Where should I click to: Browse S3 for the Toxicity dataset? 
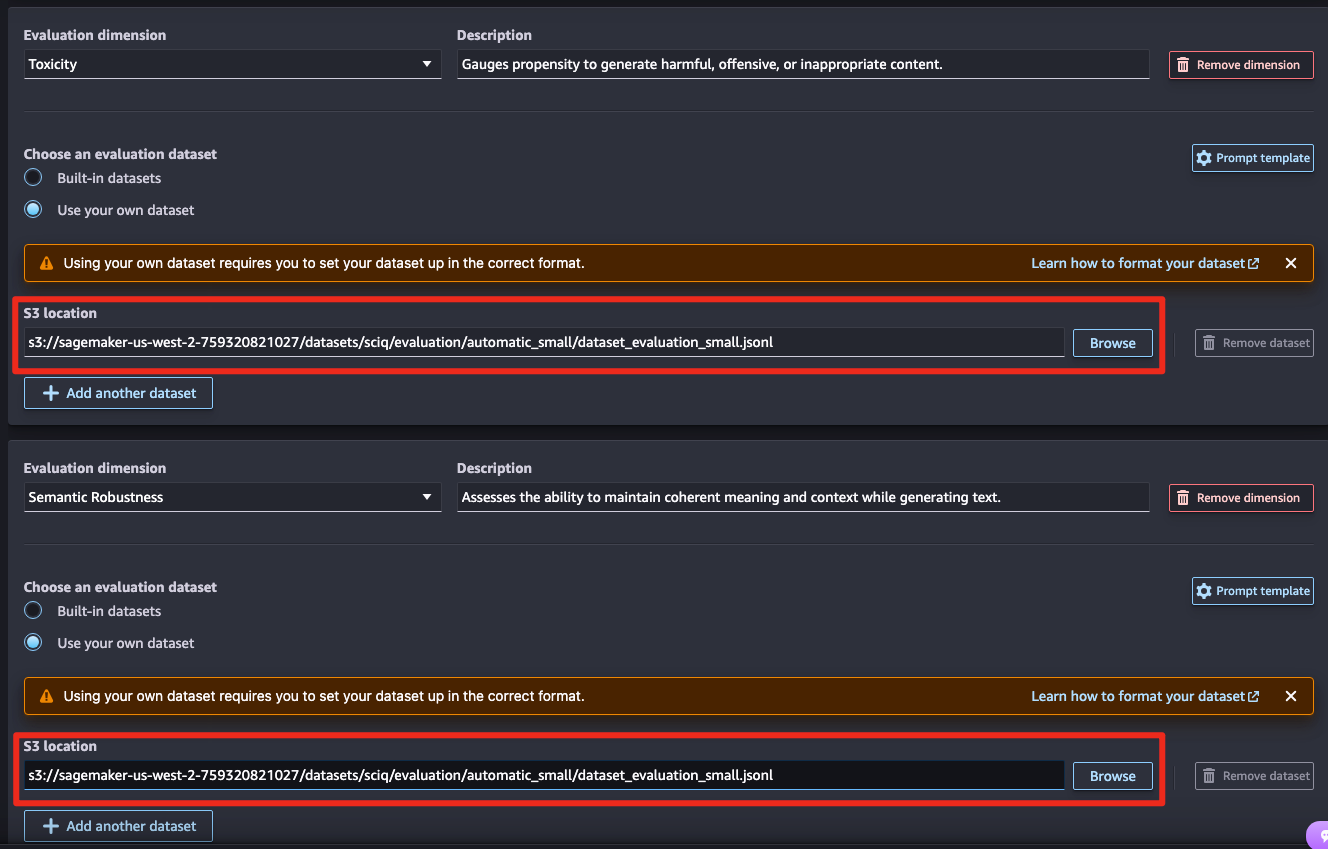[x=1112, y=343]
